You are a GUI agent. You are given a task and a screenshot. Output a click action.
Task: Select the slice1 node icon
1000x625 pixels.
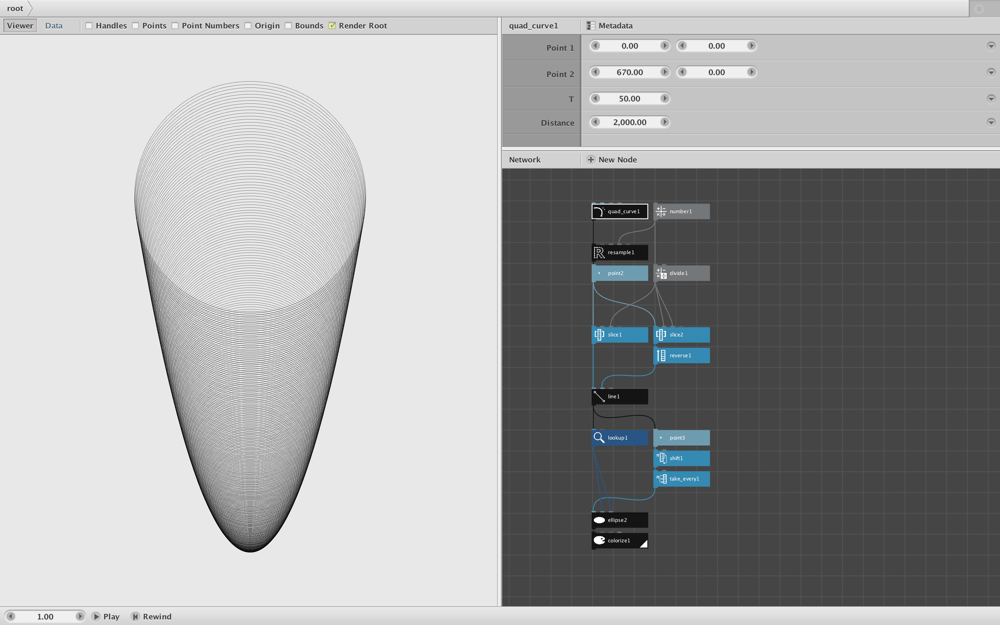coord(599,334)
